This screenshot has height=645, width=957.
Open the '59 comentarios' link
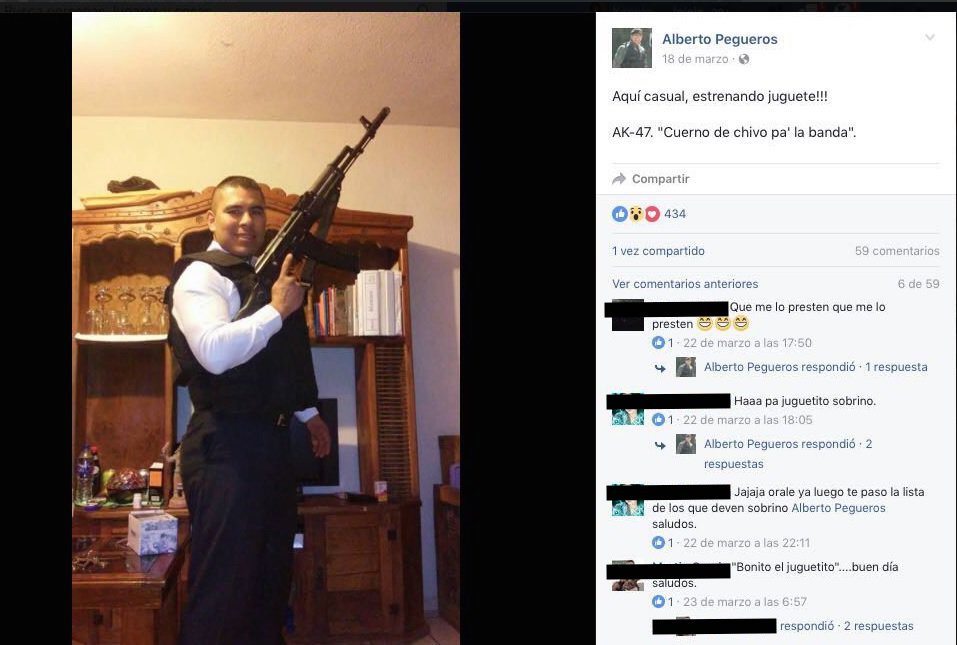(x=897, y=251)
